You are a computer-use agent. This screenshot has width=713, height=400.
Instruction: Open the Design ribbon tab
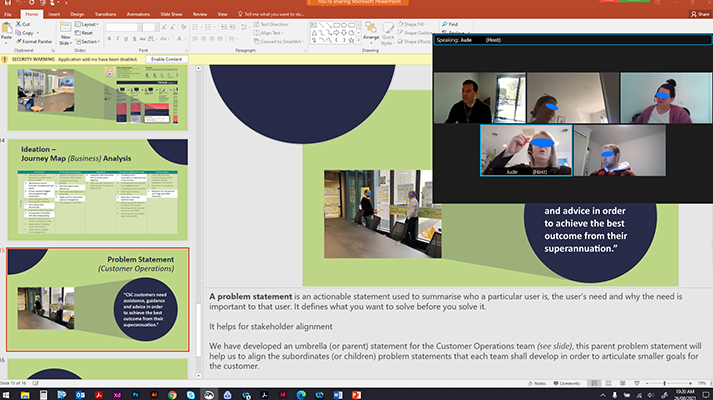pos(77,14)
